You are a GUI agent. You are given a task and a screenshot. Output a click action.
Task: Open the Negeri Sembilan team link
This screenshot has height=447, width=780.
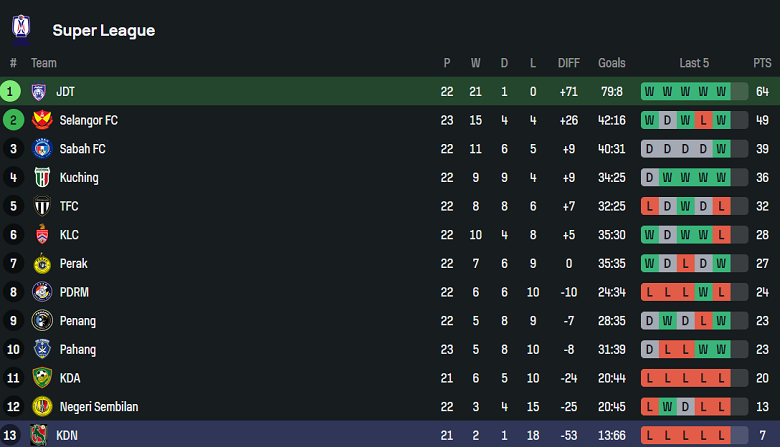(x=99, y=407)
